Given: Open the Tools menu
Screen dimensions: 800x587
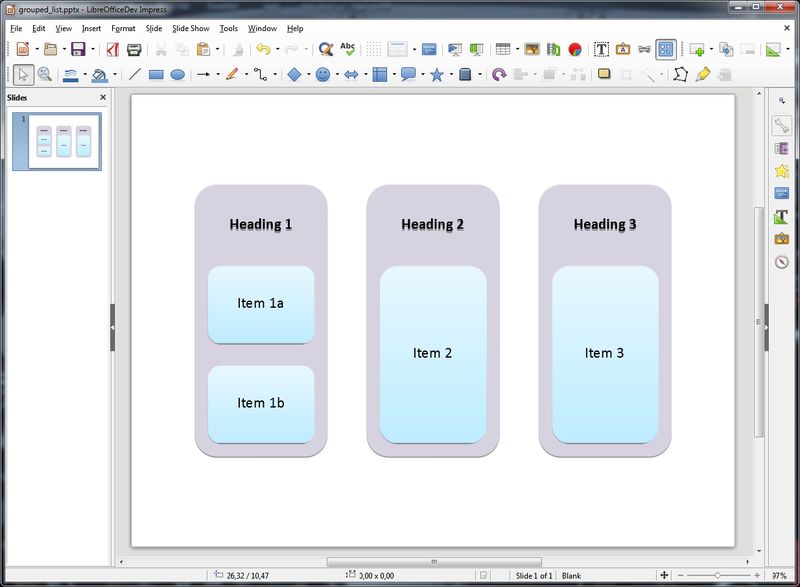Looking at the screenshot, I should tap(229, 29).
